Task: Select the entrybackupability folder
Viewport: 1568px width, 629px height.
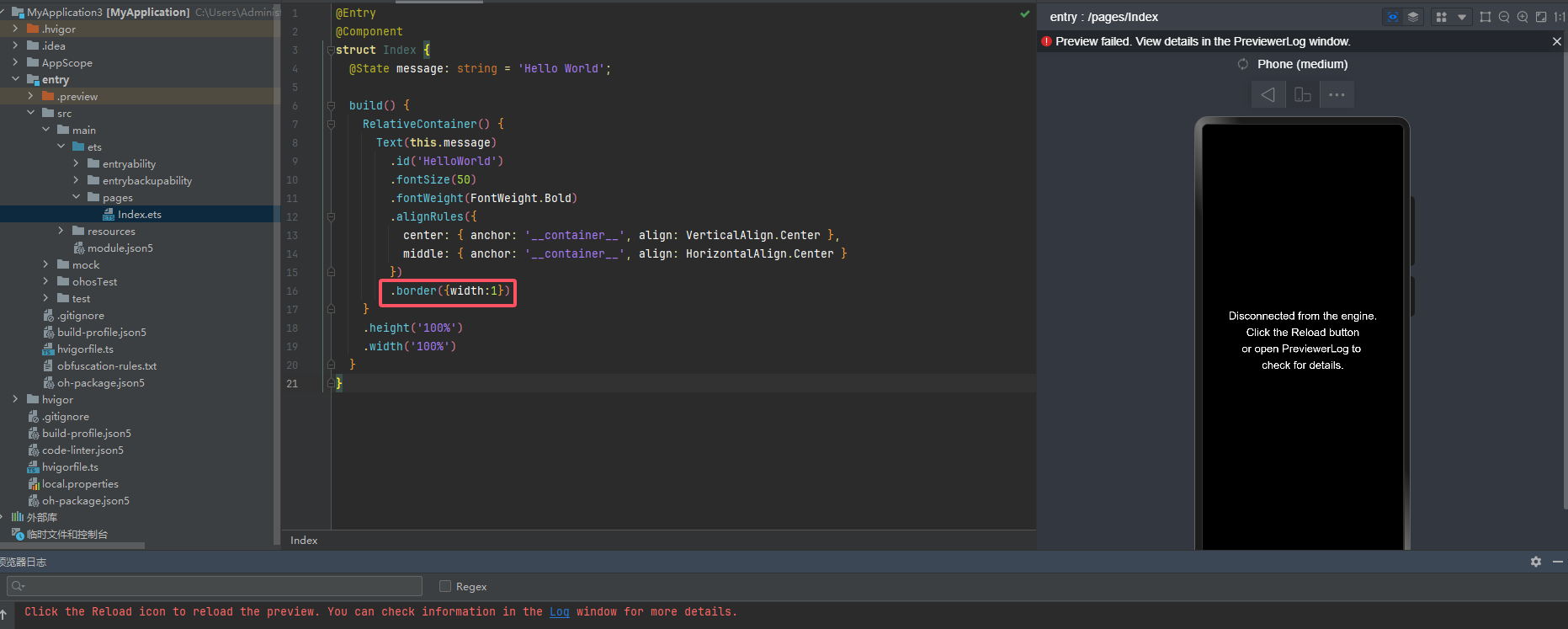Action: (x=147, y=181)
